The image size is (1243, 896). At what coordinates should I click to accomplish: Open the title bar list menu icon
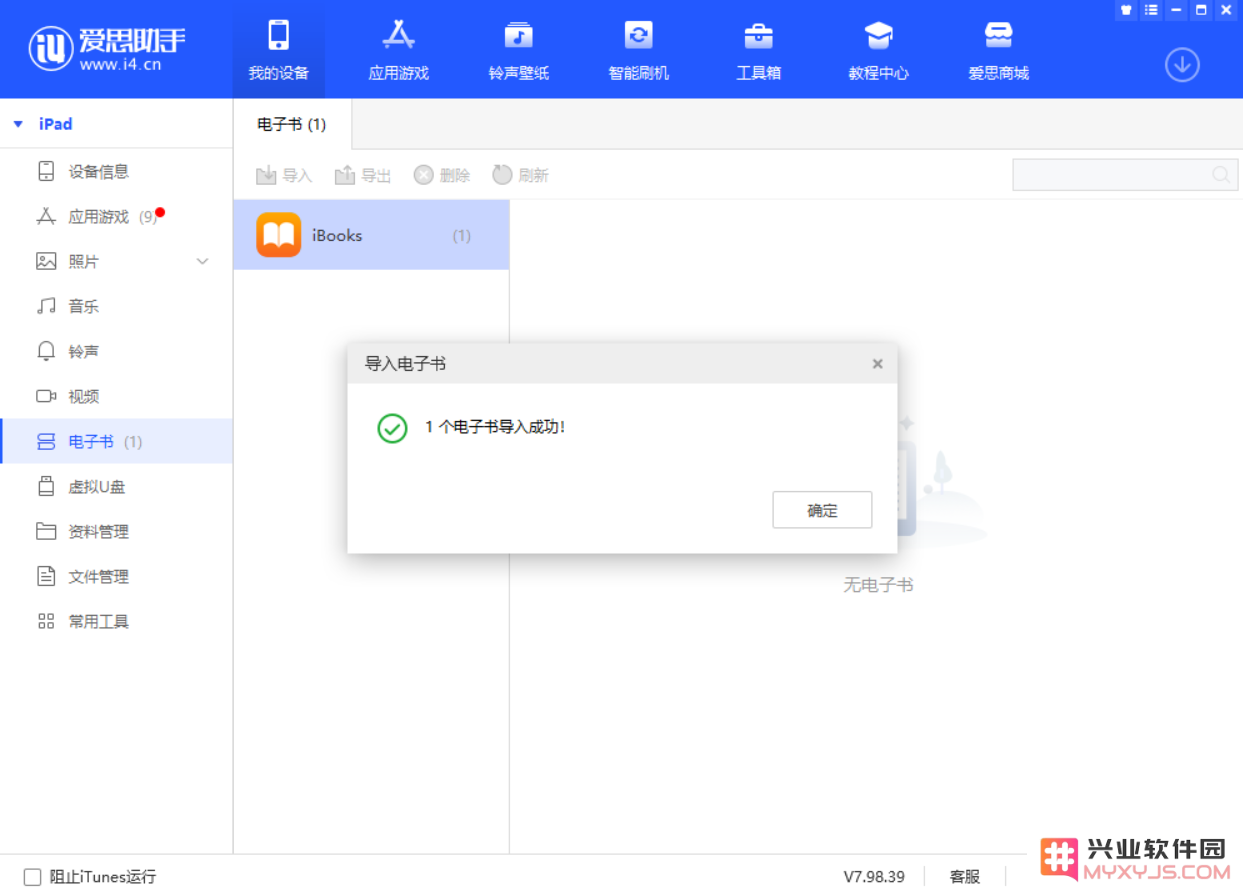tap(1151, 10)
